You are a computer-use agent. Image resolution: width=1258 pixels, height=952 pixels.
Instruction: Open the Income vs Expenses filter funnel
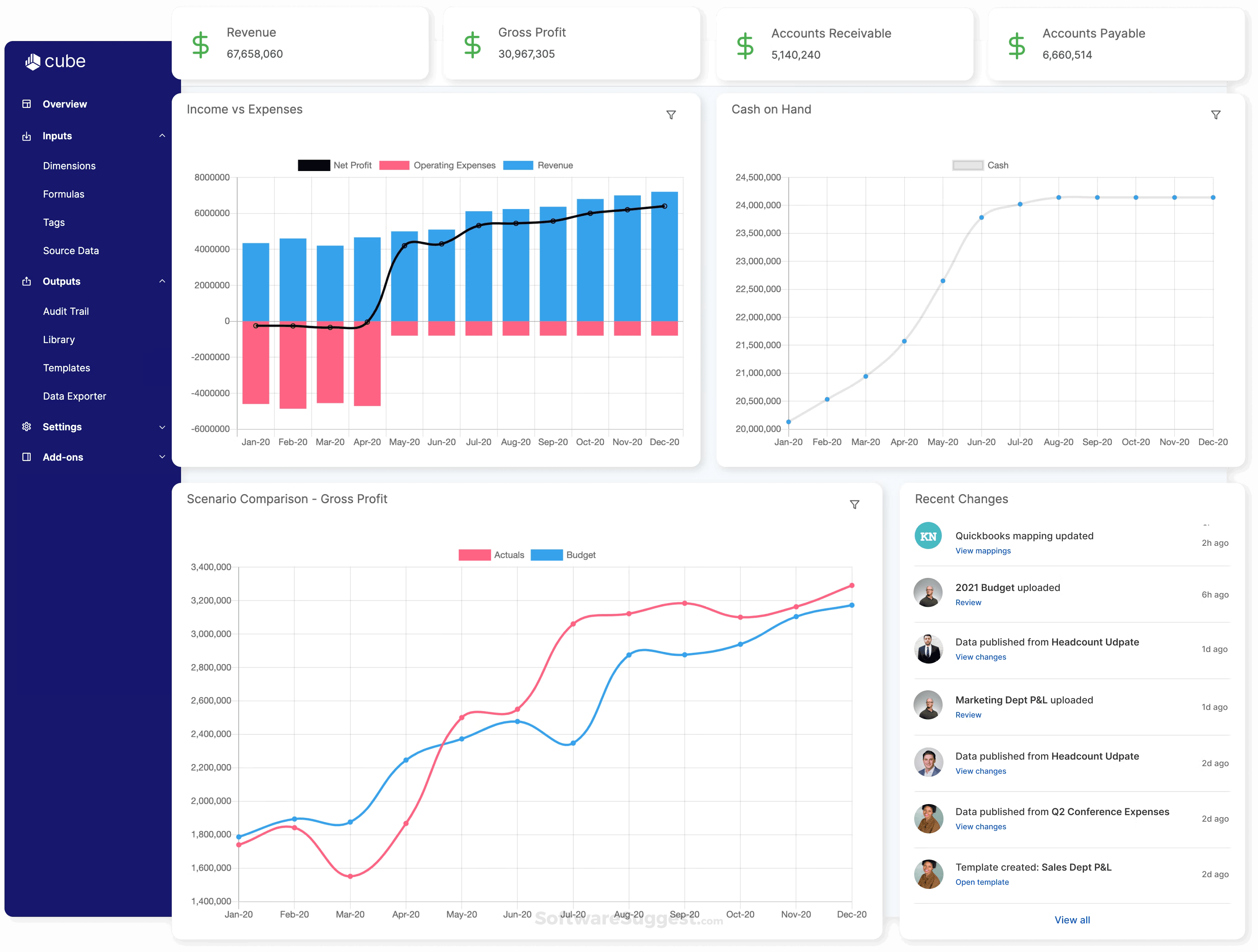(x=671, y=115)
